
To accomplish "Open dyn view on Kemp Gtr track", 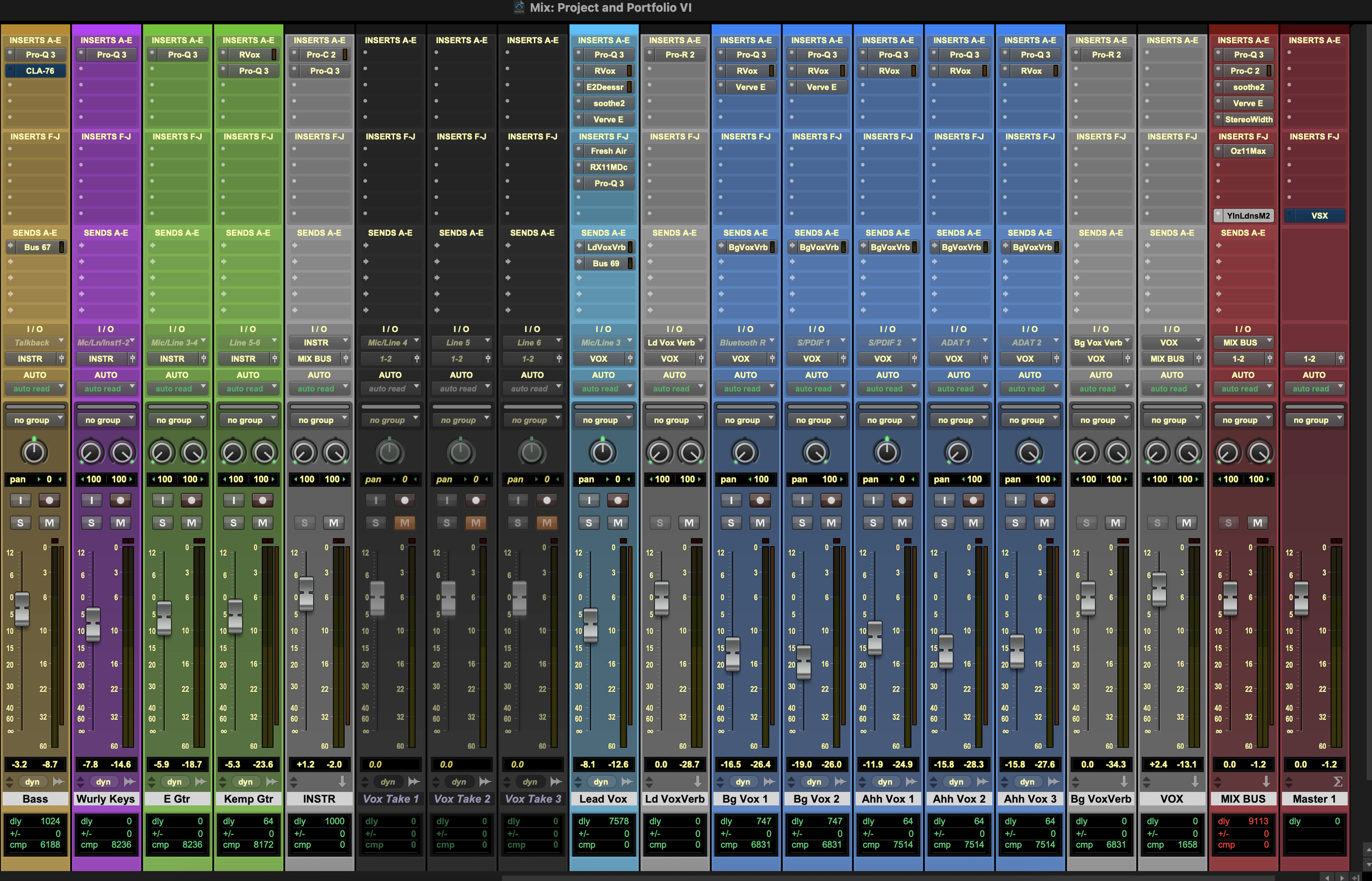I will (245, 782).
